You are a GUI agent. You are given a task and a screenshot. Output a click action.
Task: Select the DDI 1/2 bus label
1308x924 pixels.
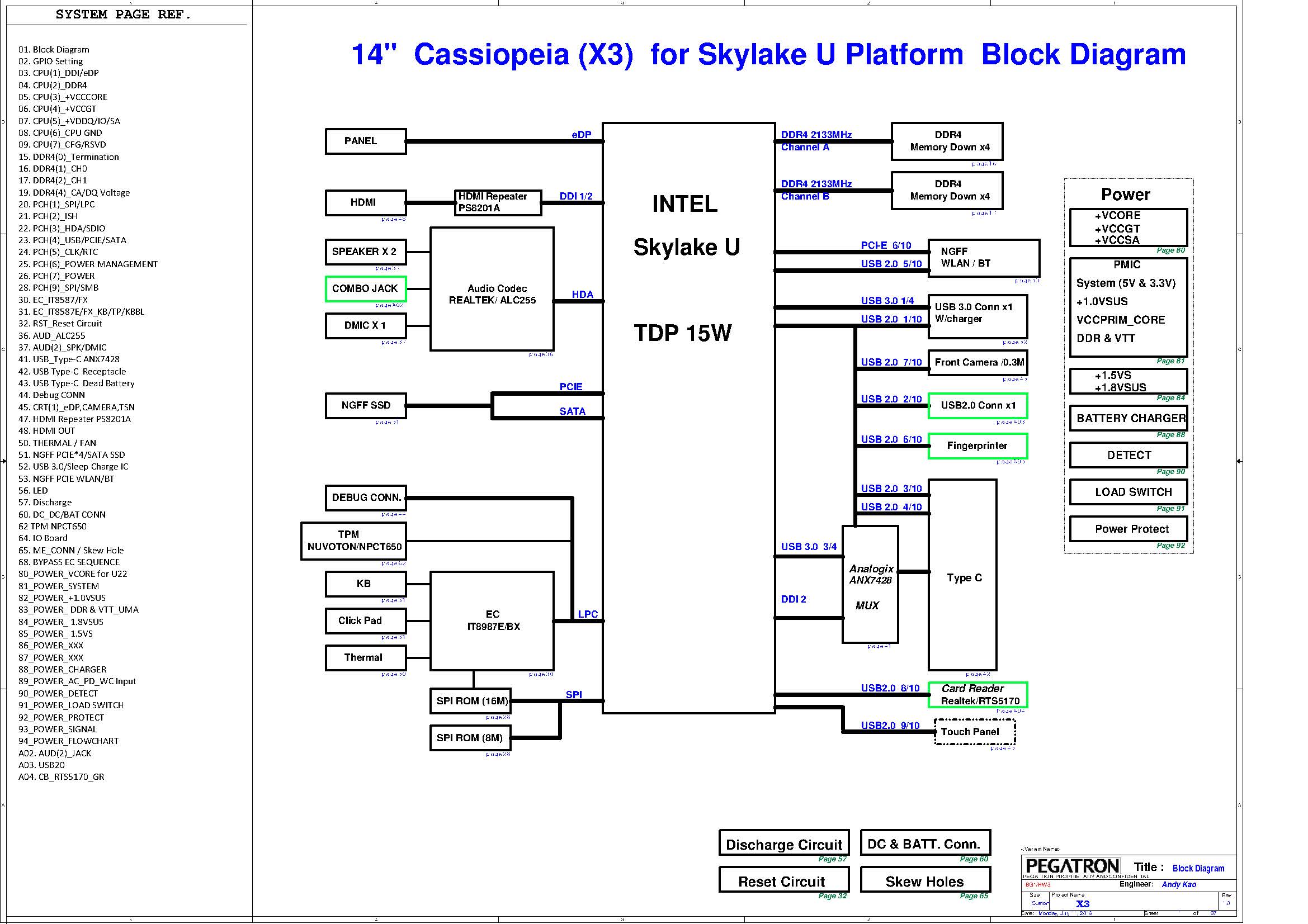click(x=576, y=196)
